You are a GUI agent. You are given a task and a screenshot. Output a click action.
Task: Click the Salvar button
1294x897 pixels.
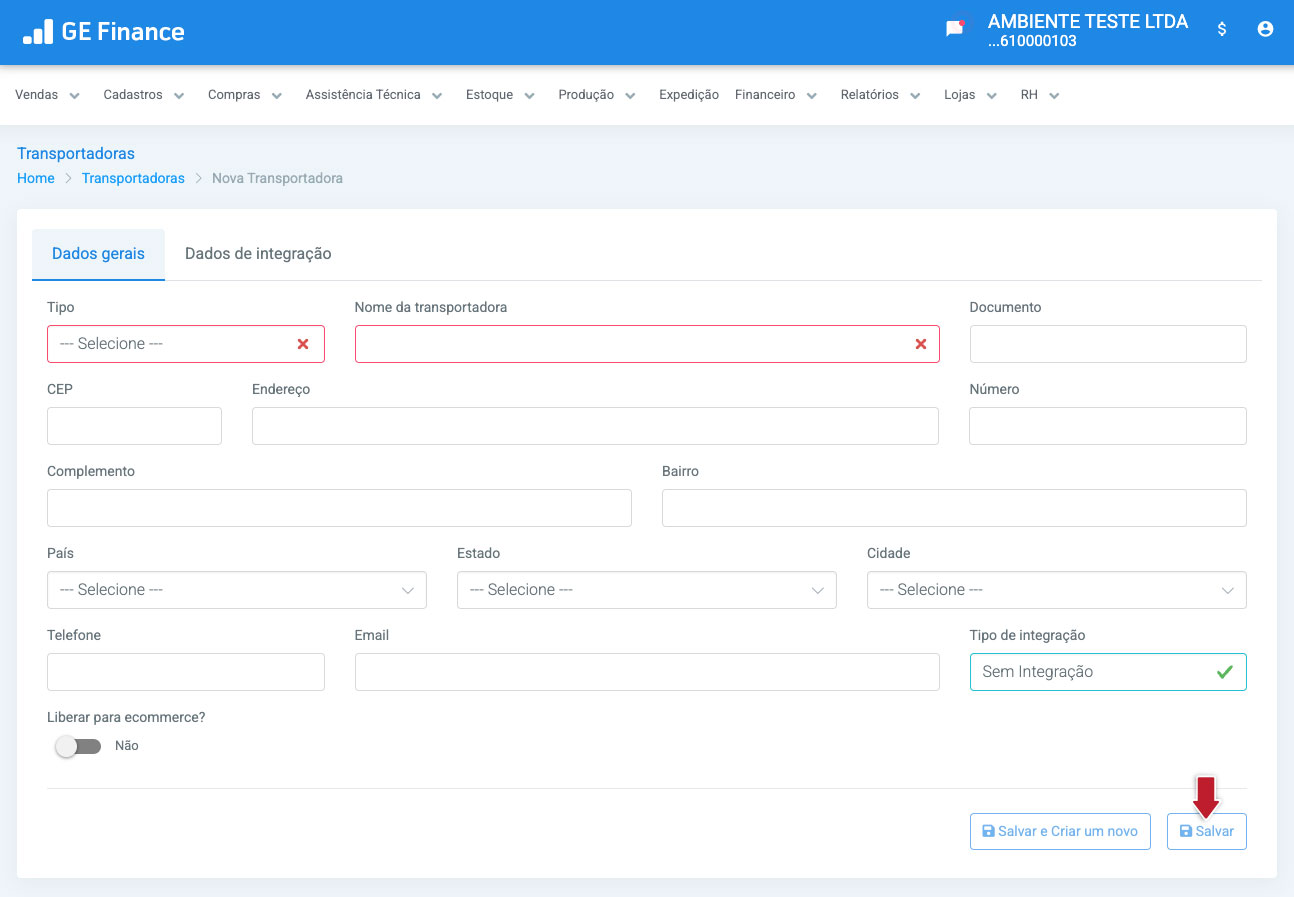(1206, 831)
